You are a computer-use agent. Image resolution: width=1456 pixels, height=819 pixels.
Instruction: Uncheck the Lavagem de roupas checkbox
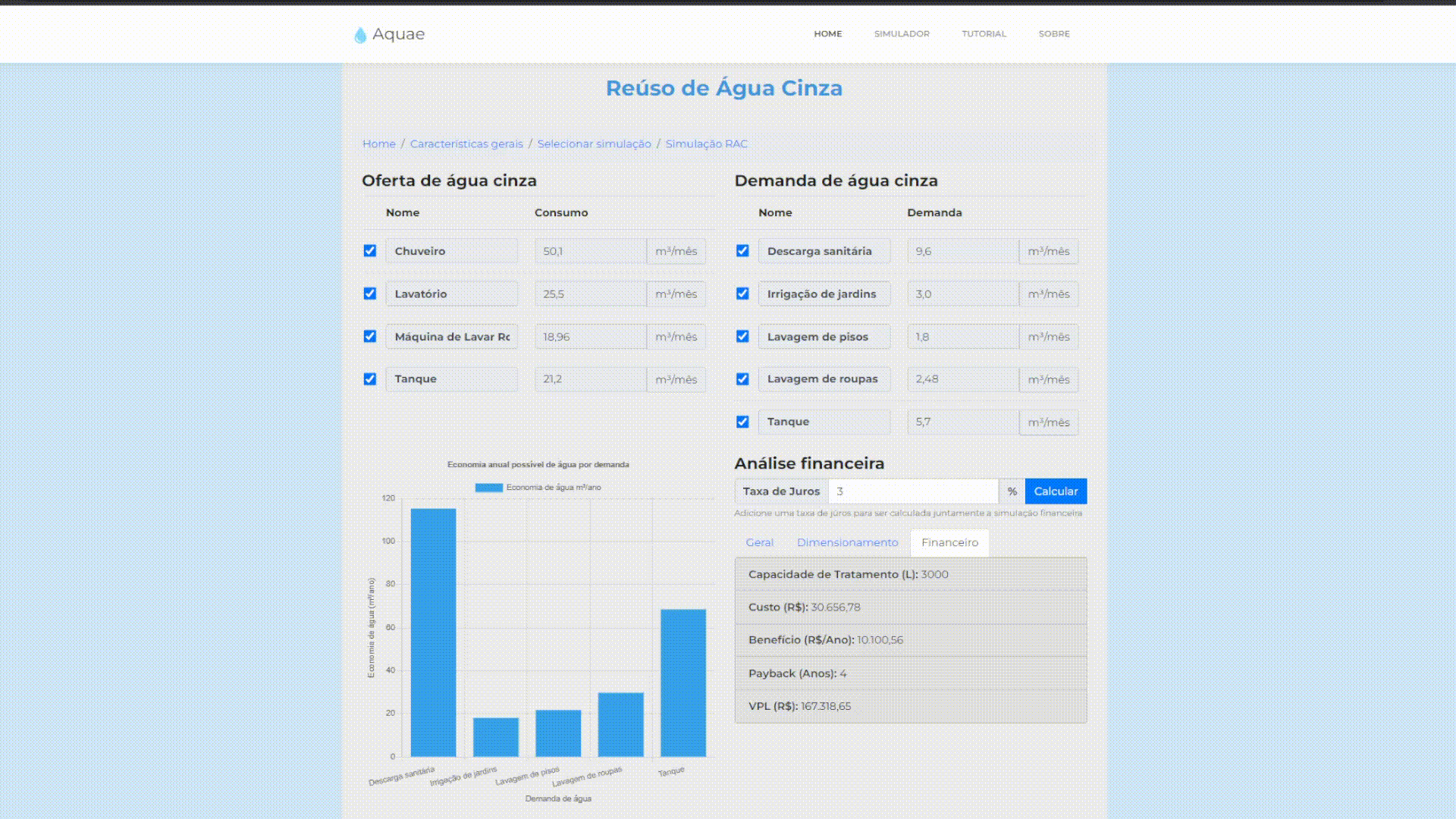point(742,379)
